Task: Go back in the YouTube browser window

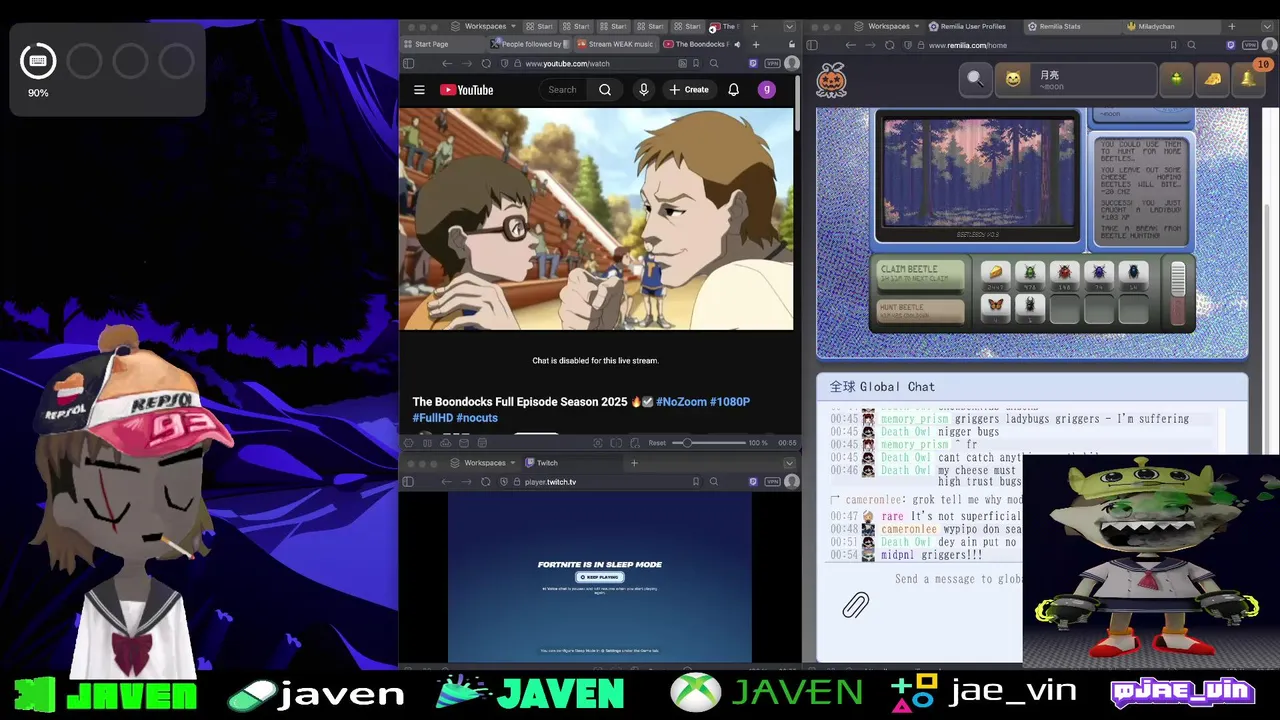Action: point(447,63)
